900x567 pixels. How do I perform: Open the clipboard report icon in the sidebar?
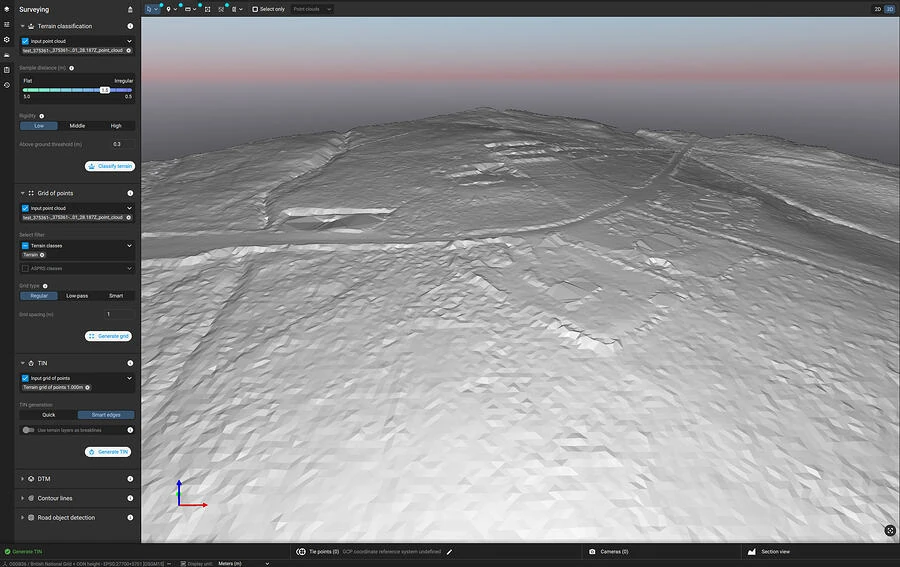pyautogui.click(x=7, y=70)
